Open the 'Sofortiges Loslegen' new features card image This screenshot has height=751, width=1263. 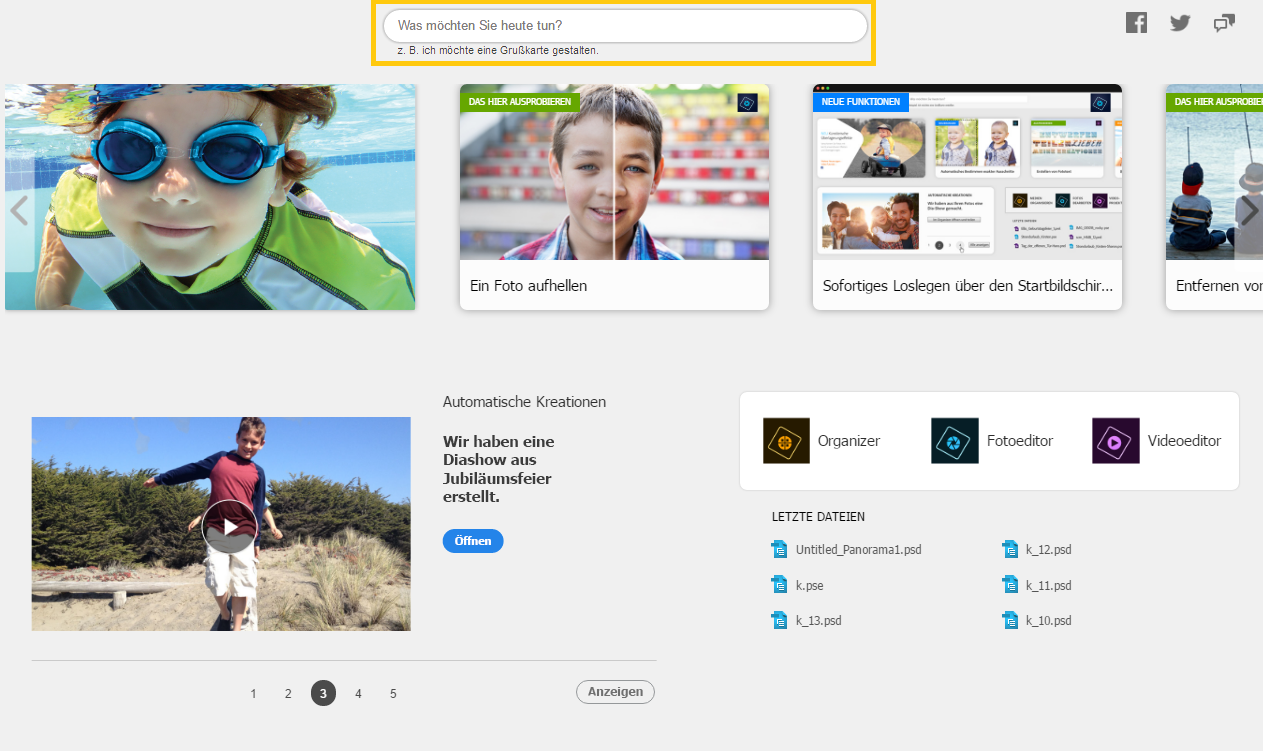[967, 172]
